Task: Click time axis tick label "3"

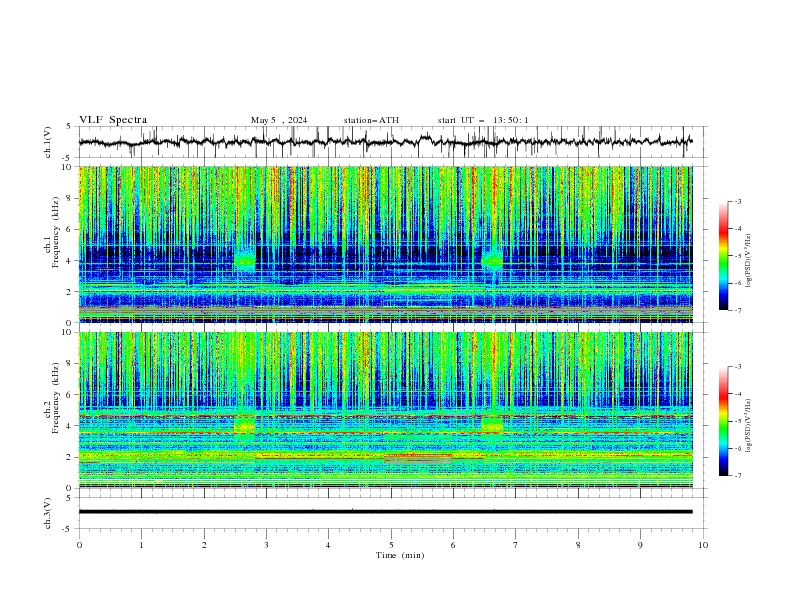Action: pyautogui.click(x=266, y=545)
